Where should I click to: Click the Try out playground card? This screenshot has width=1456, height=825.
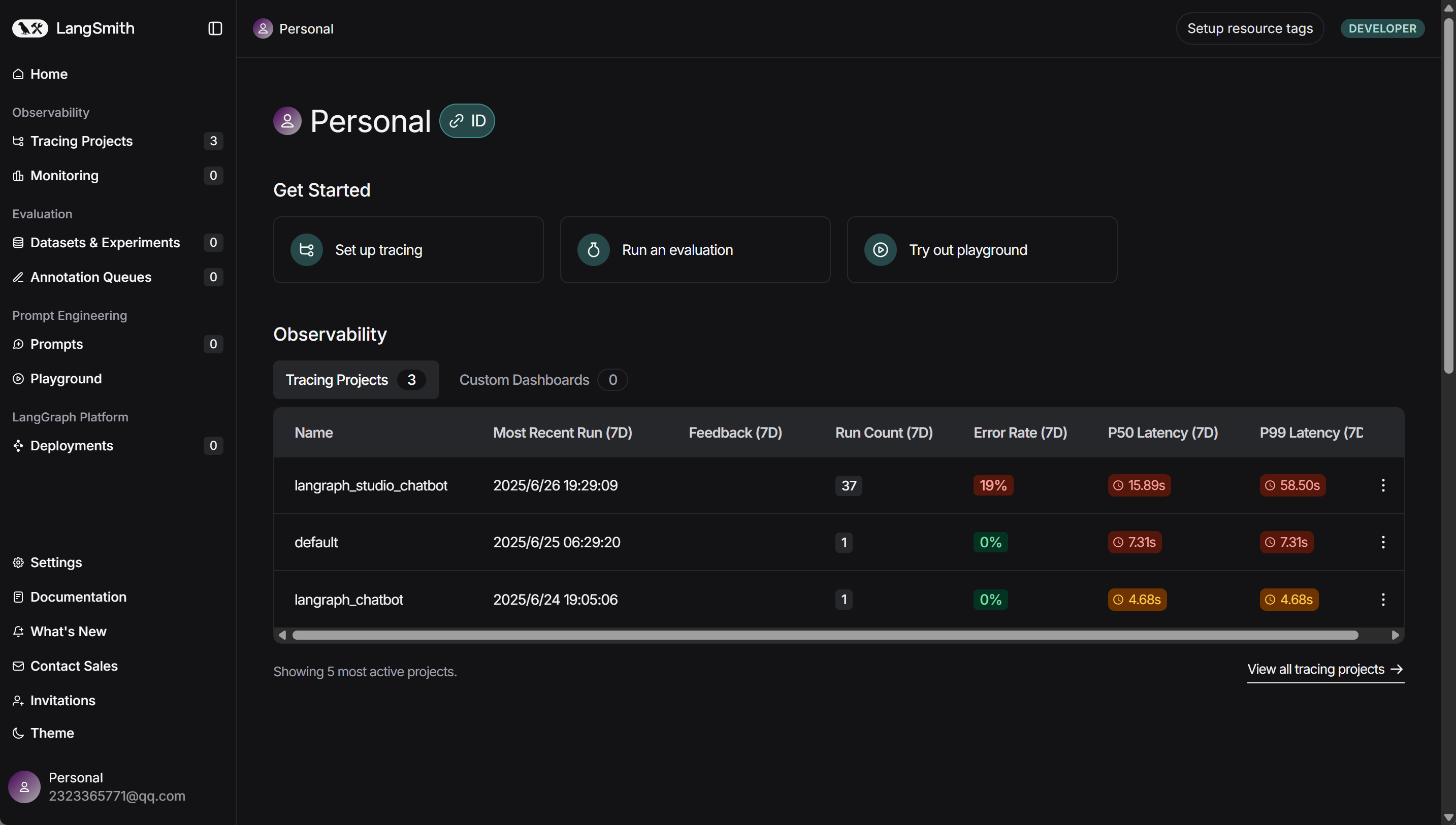coord(982,250)
